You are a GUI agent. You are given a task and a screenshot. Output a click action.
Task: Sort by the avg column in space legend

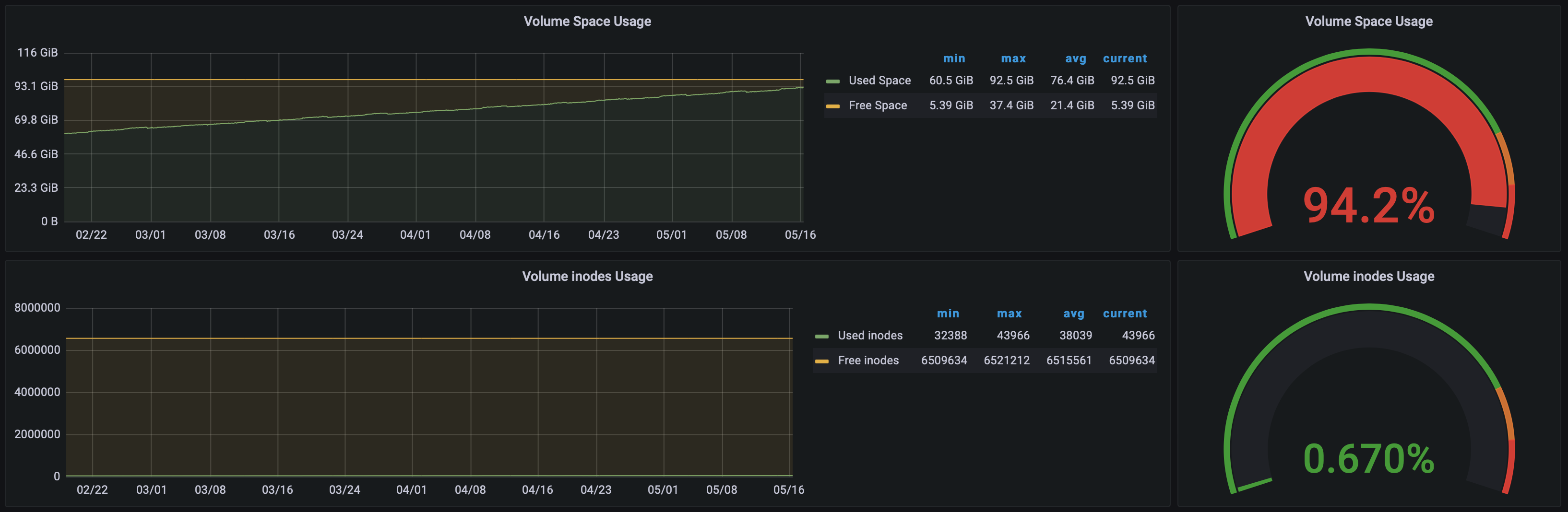[x=1075, y=58]
